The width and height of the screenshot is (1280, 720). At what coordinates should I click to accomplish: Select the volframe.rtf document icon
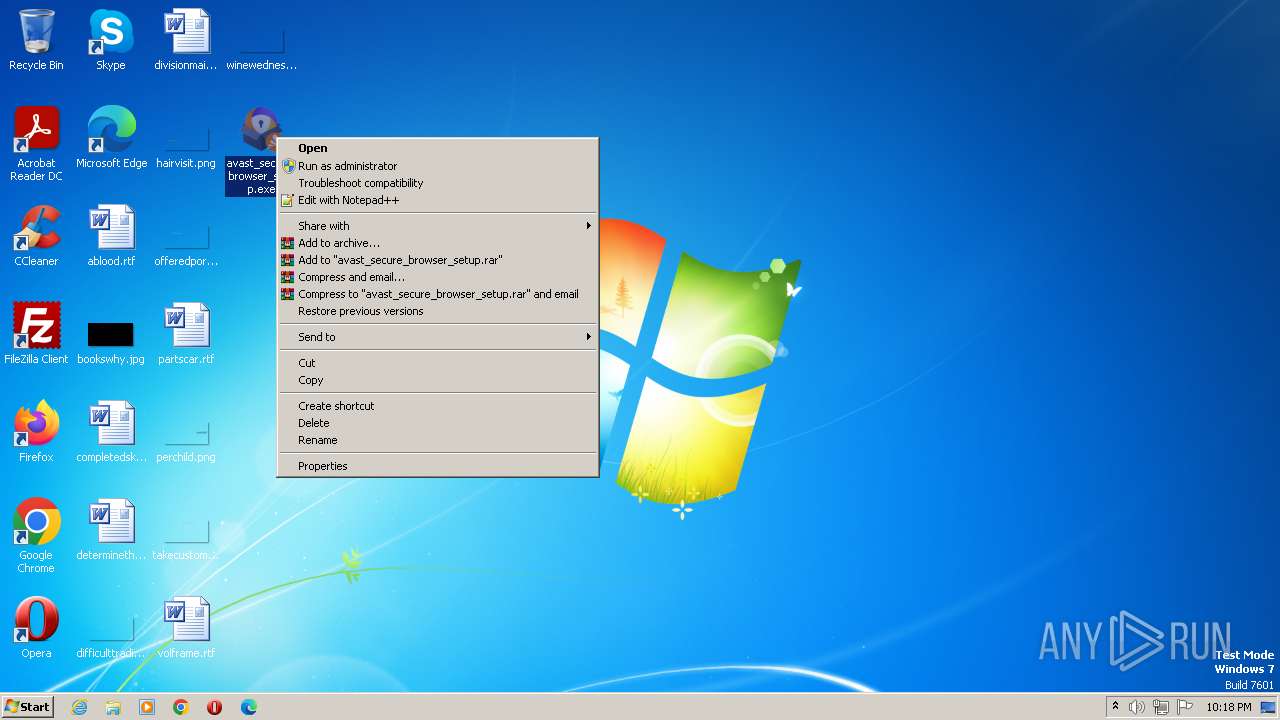point(186,628)
